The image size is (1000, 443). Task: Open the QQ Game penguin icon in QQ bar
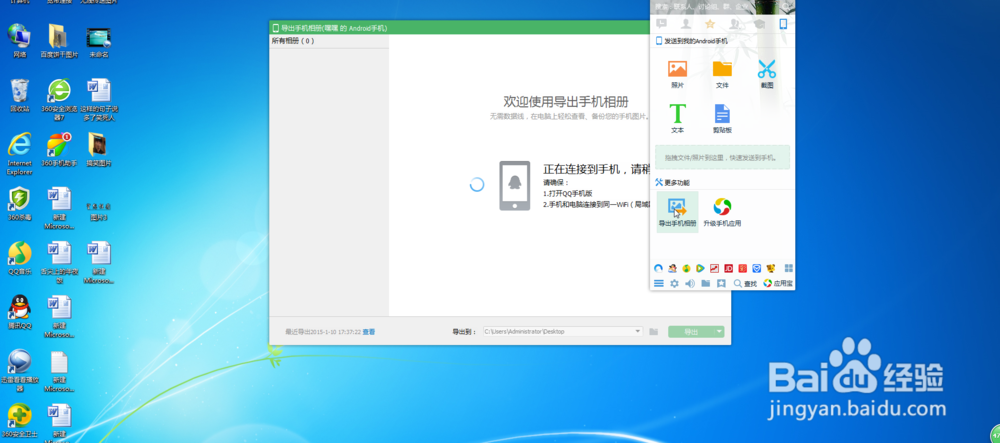click(x=672, y=268)
